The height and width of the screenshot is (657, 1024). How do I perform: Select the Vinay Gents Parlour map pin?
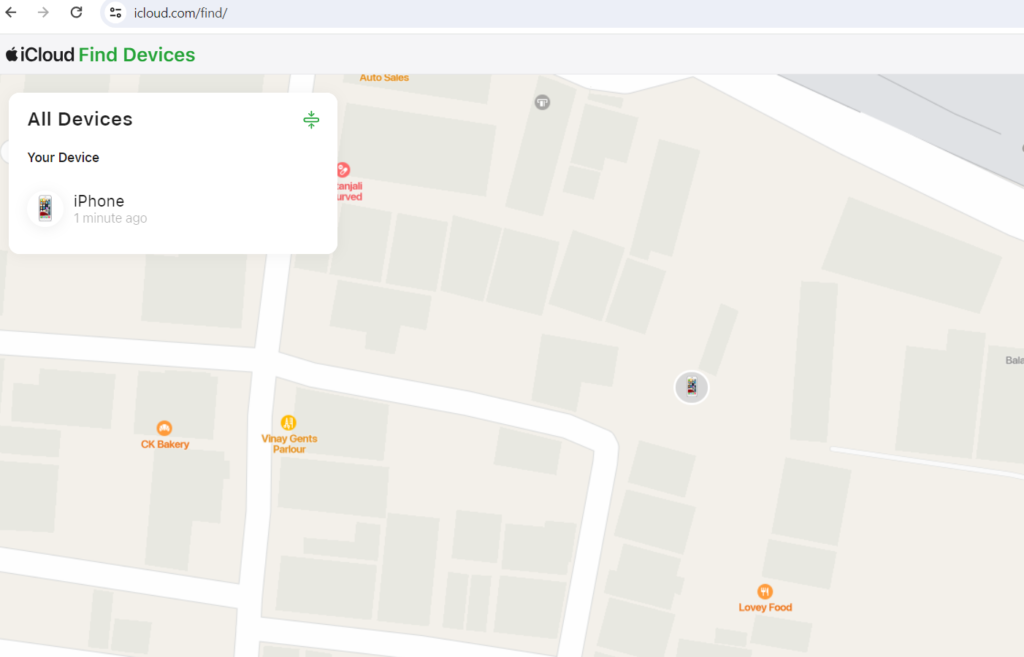pos(288,423)
